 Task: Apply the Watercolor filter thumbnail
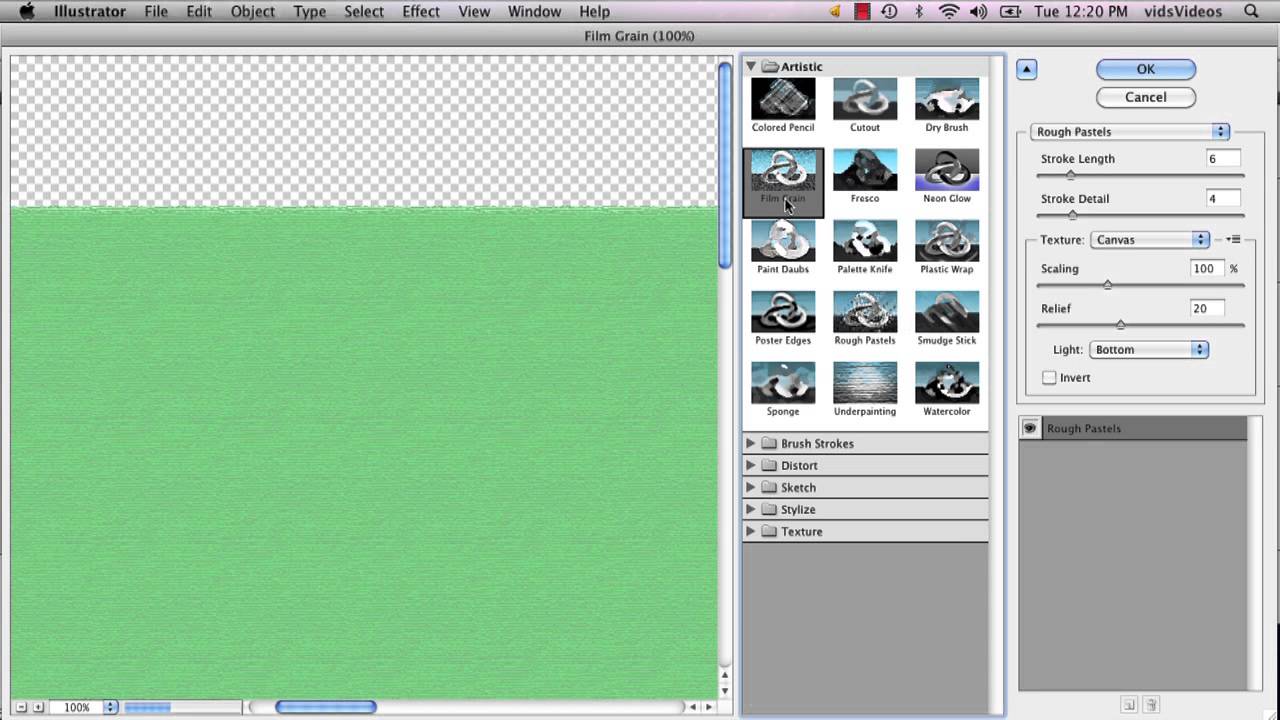click(946, 383)
